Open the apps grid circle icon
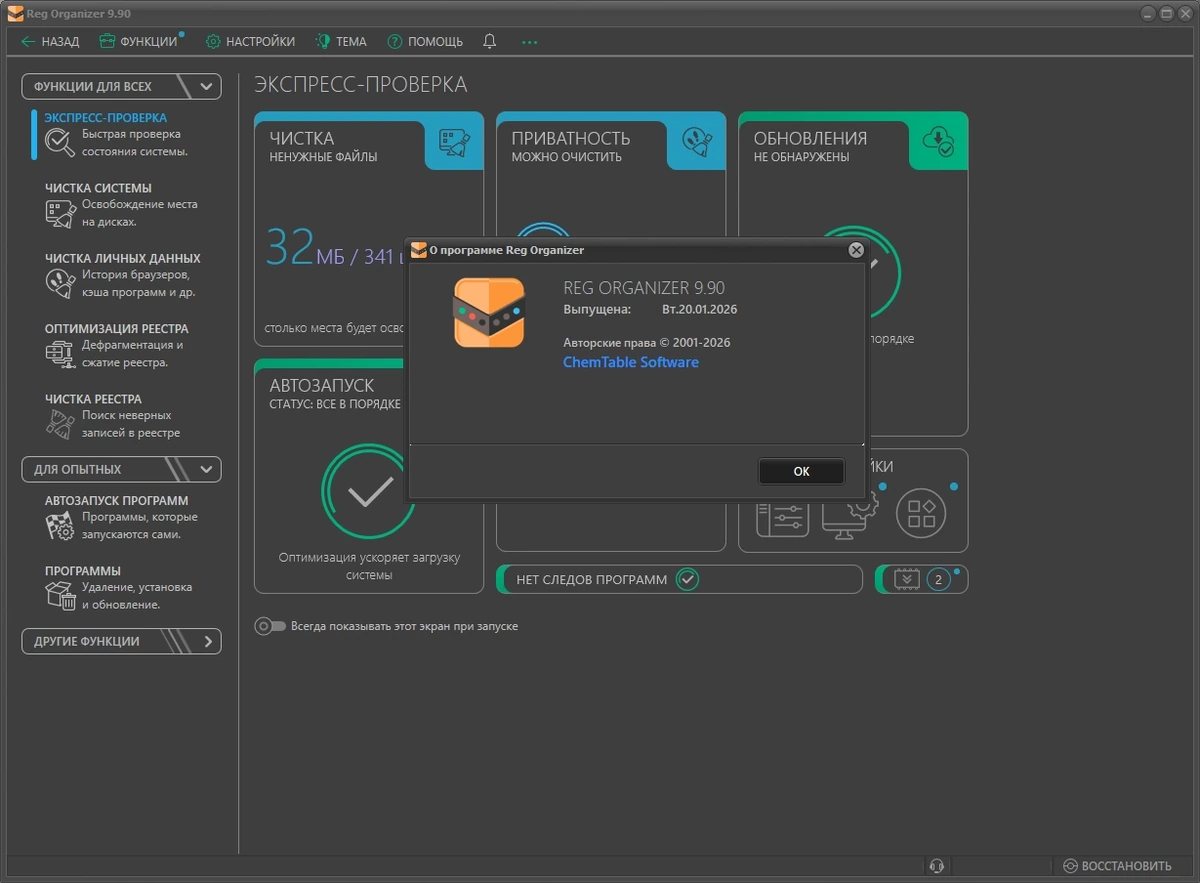 point(921,513)
